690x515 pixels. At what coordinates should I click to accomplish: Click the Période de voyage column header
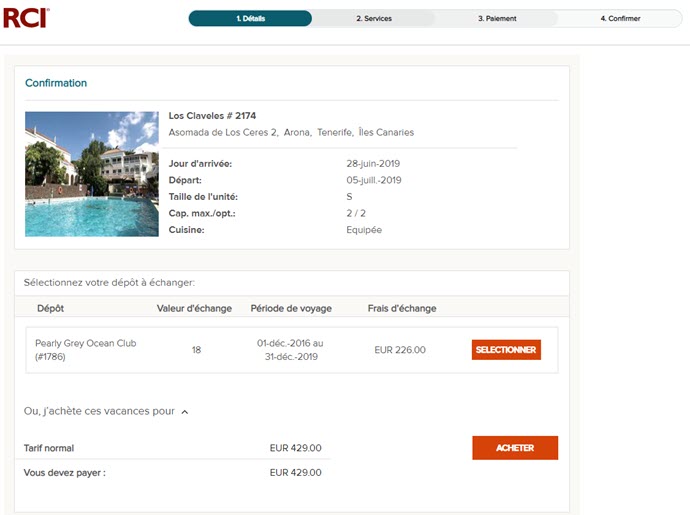pyautogui.click(x=291, y=309)
